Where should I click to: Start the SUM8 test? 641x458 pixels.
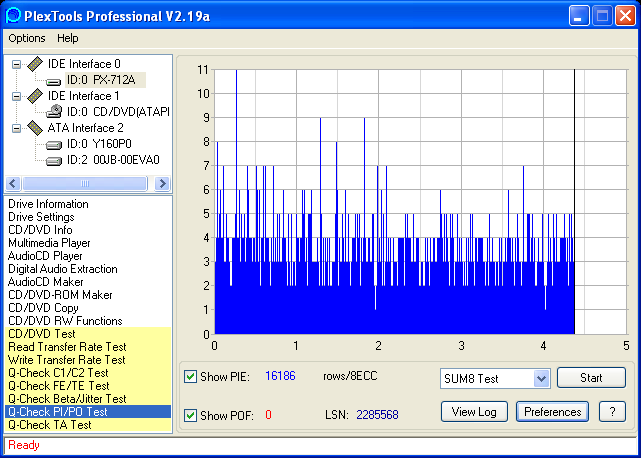coord(591,377)
